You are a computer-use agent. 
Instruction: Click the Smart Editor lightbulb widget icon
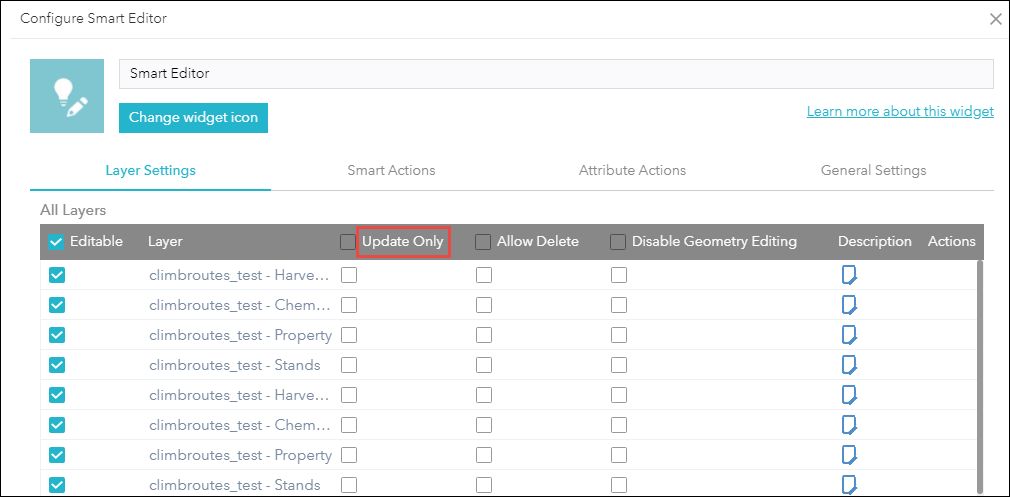67,96
